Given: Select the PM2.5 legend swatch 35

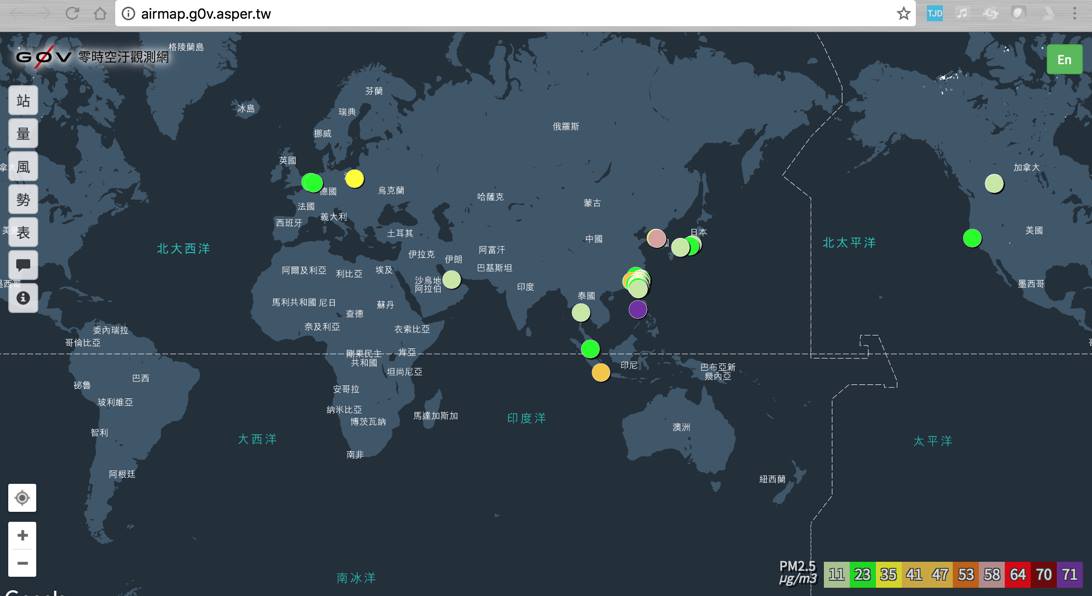Looking at the screenshot, I should [x=888, y=574].
